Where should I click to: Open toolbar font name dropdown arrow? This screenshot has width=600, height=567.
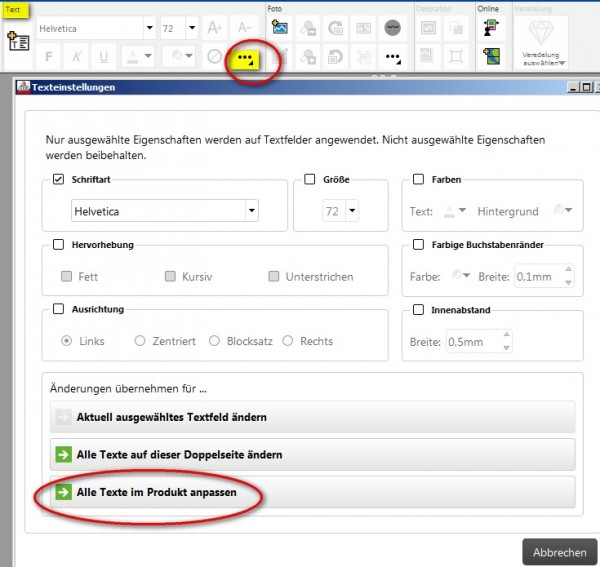150,28
